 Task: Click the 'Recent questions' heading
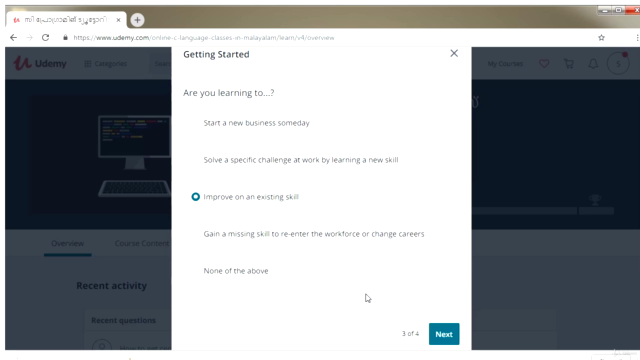click(123, 320)
